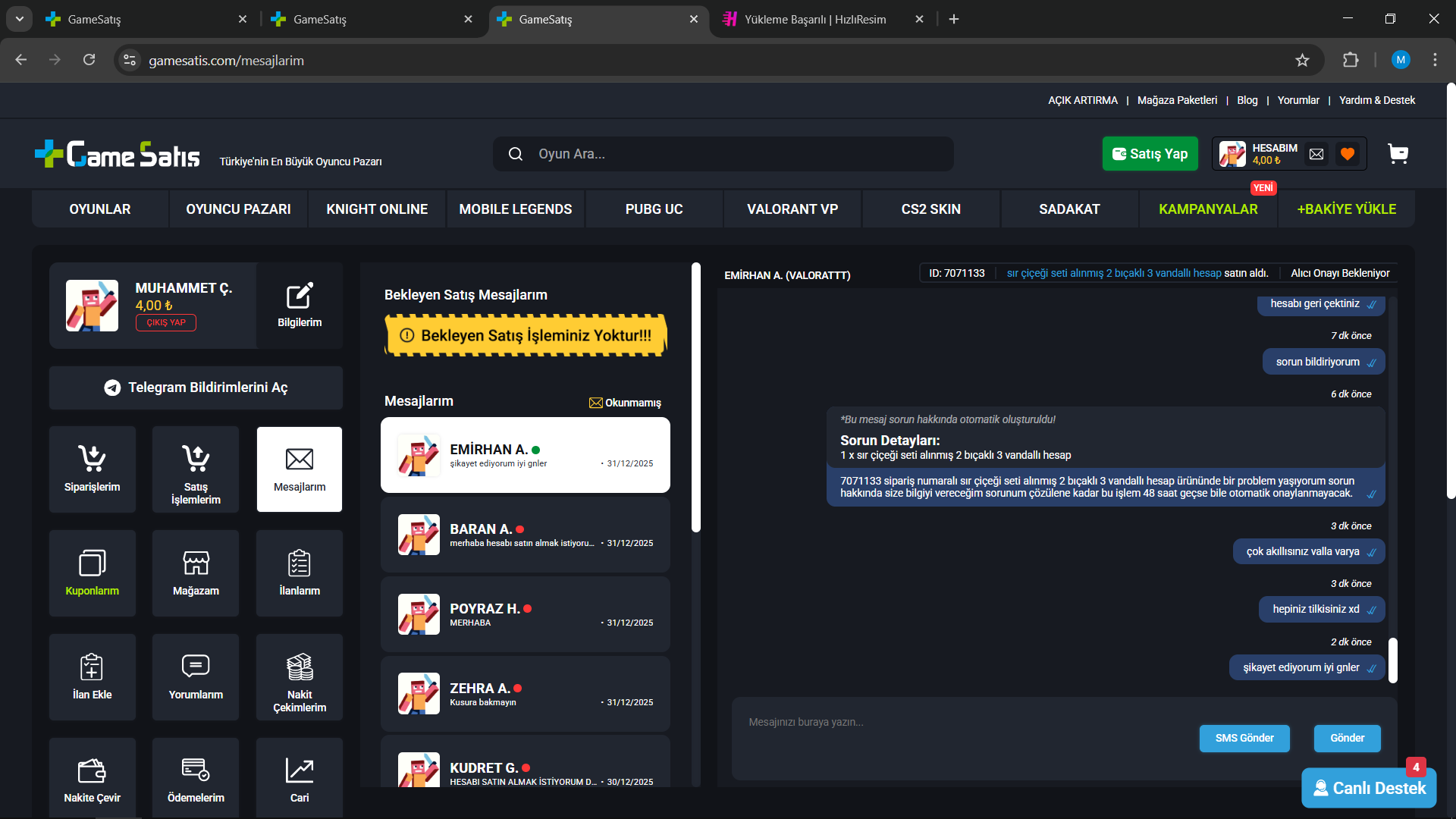The image size is (1456, 819).
Task: Open Mağazam store tile
Action: tap(196, 573)
